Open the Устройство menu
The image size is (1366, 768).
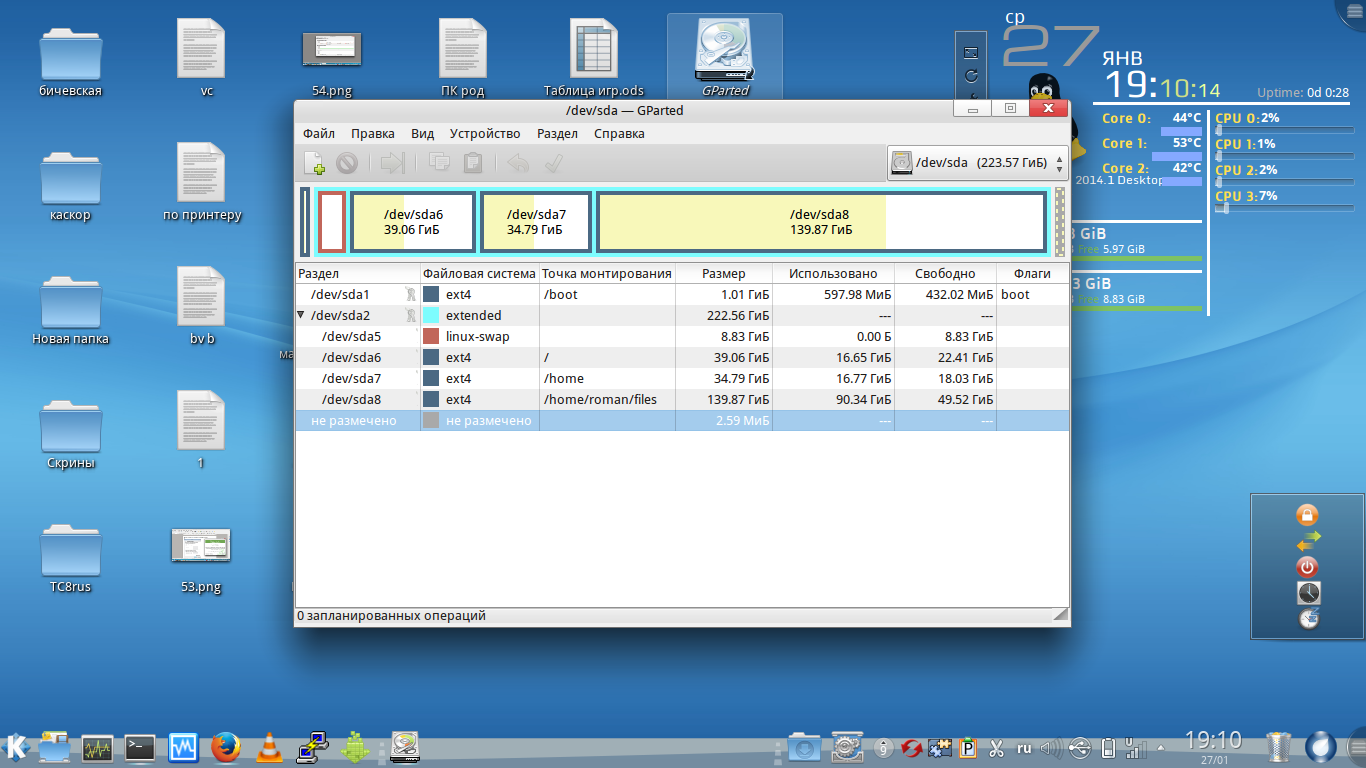tap(485, 134)
